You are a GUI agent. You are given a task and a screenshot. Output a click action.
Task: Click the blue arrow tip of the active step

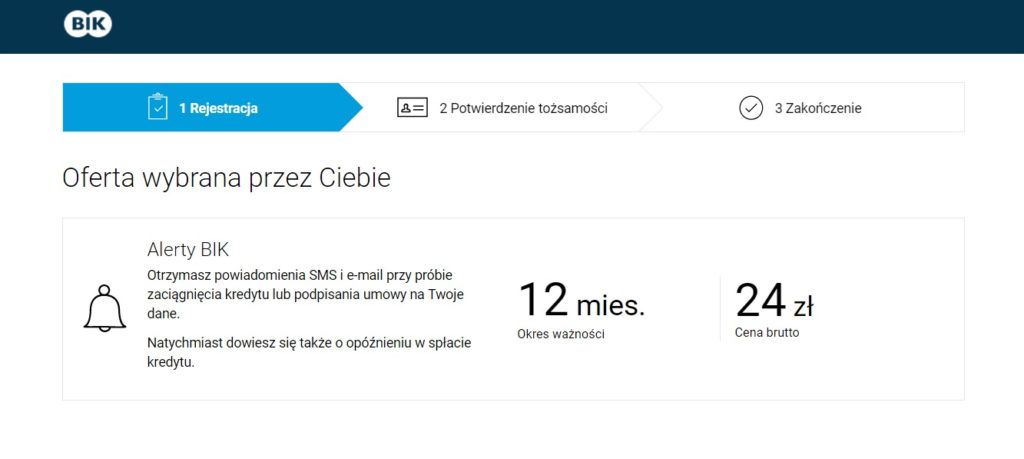click(350, 107)
